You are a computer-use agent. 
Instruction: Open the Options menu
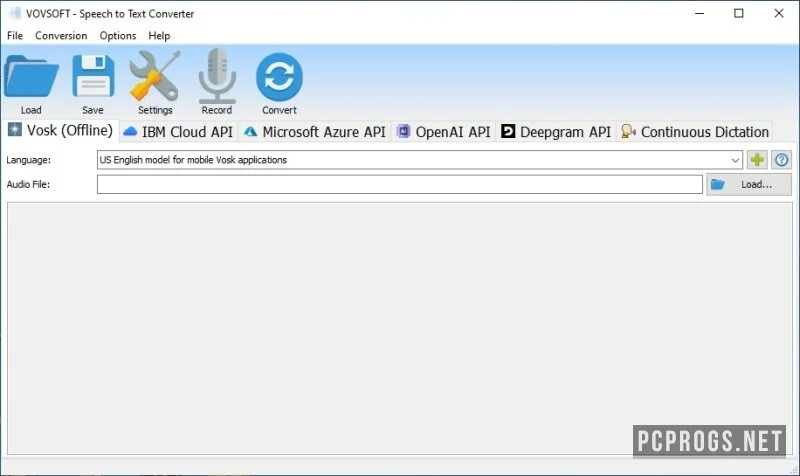pos(118,36)
